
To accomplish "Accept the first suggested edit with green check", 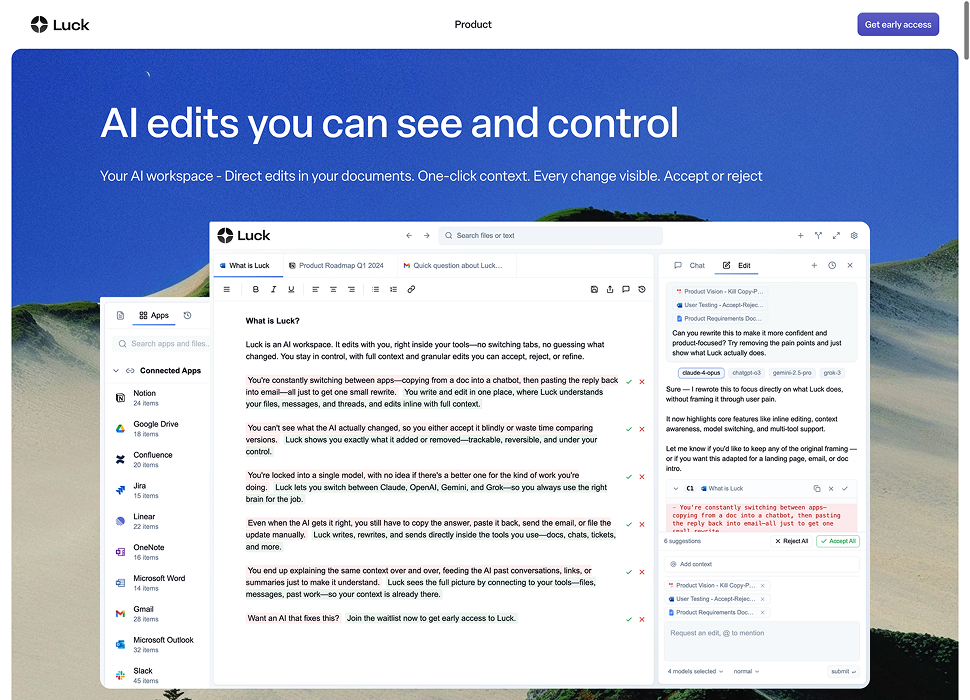I will tap(628, 381).
